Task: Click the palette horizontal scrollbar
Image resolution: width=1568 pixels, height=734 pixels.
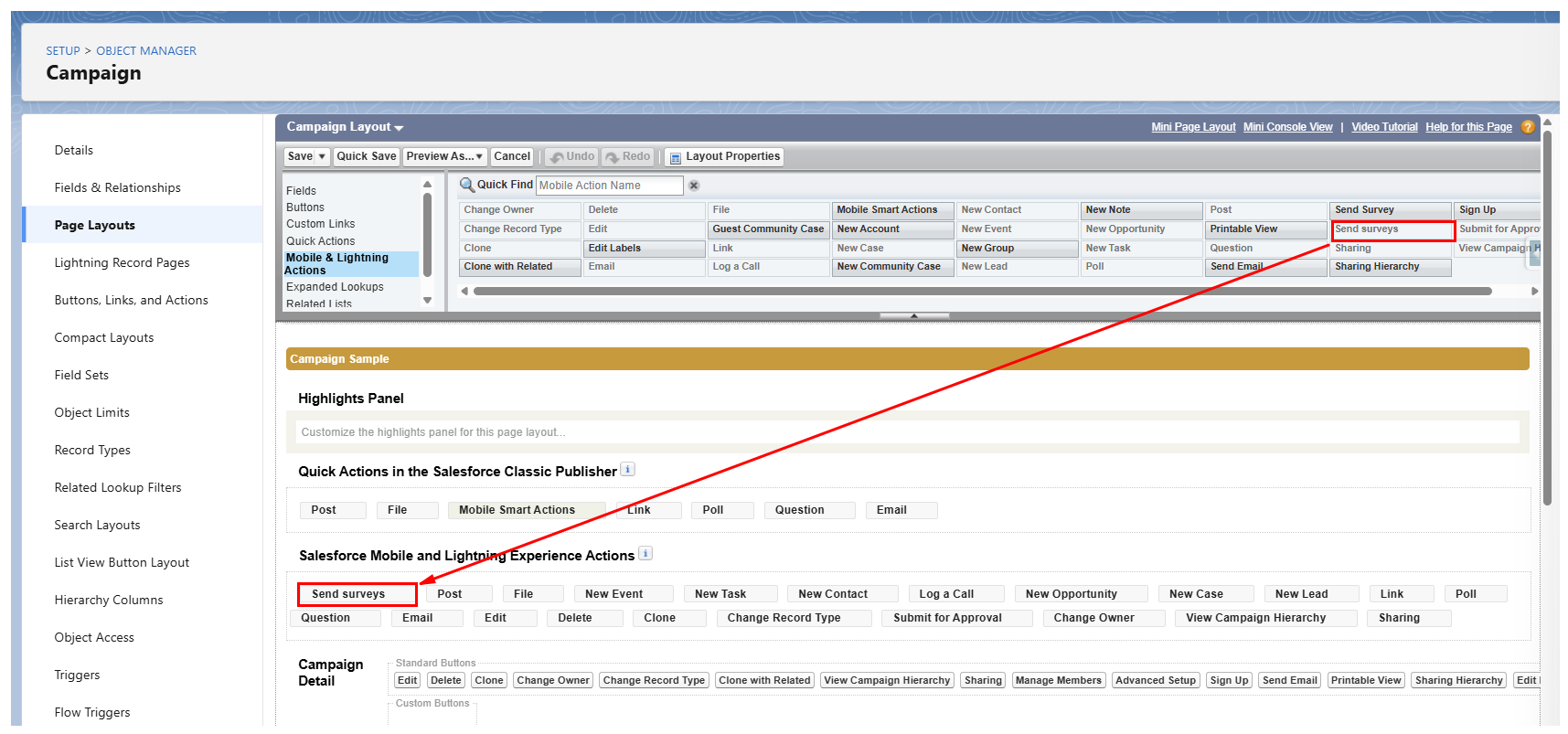Action: (x=982, y=292)
